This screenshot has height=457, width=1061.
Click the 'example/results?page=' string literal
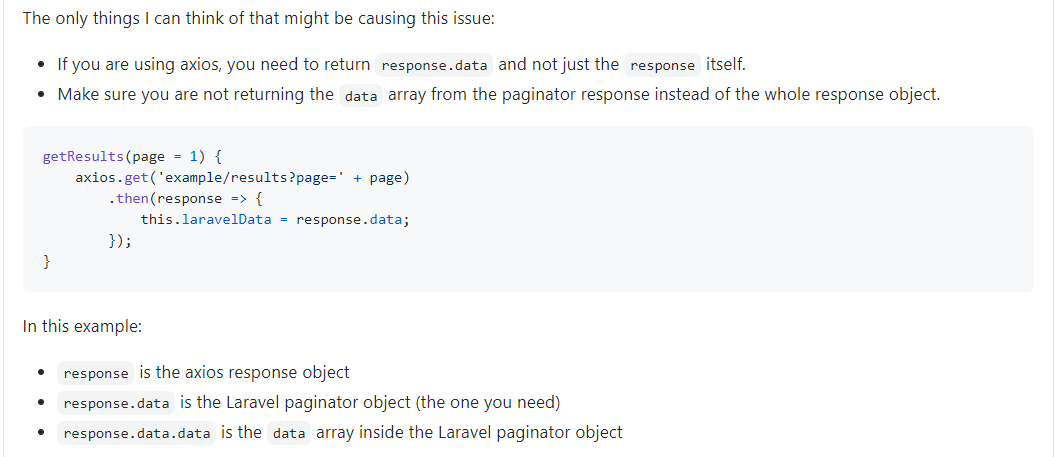click(253, 178)
